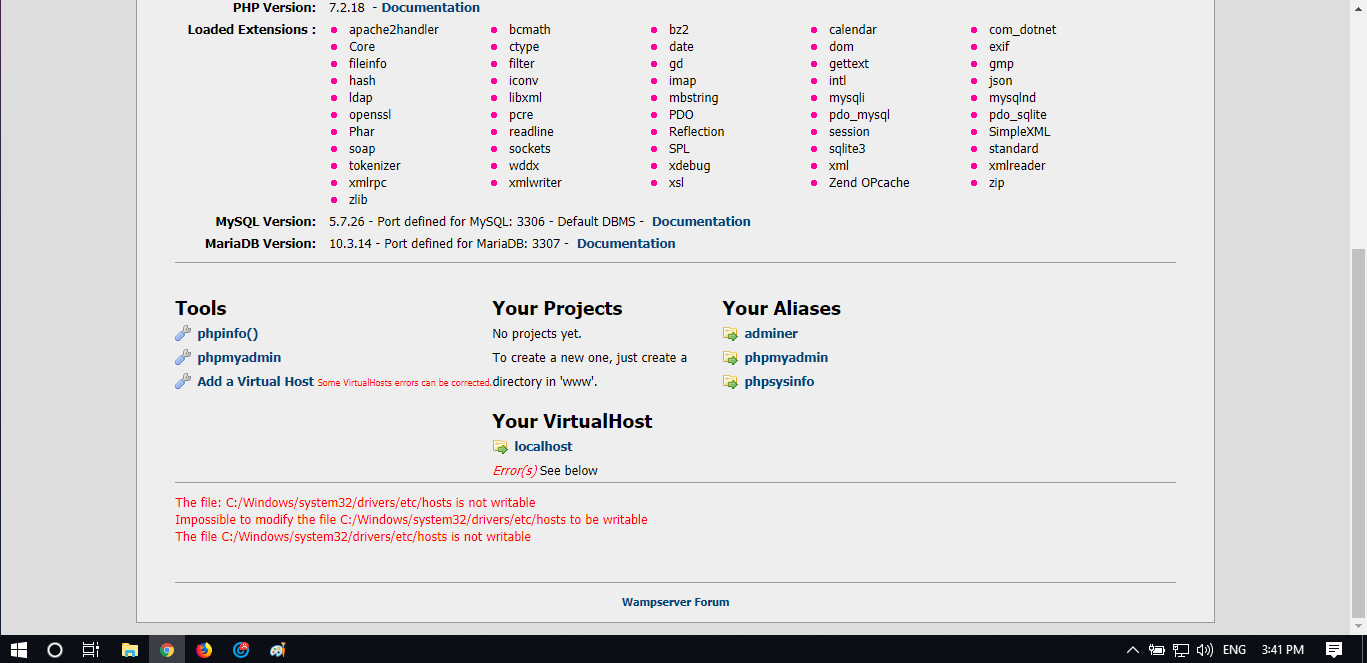
Task: Open the MySQL Version Documentation link
Action: coord(701,222)
